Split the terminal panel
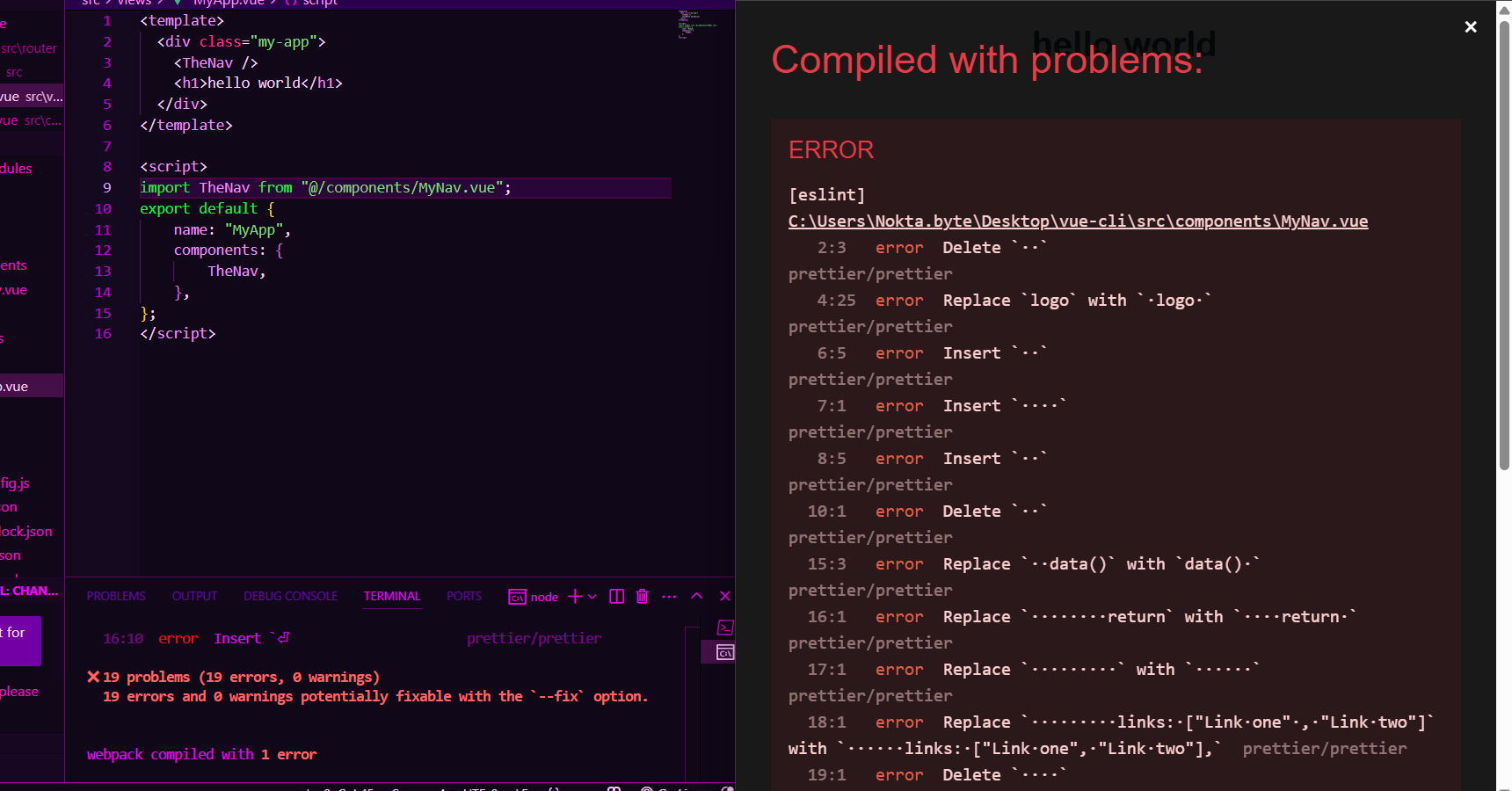Screen dimensions: 1512x791 click(616, 597)
